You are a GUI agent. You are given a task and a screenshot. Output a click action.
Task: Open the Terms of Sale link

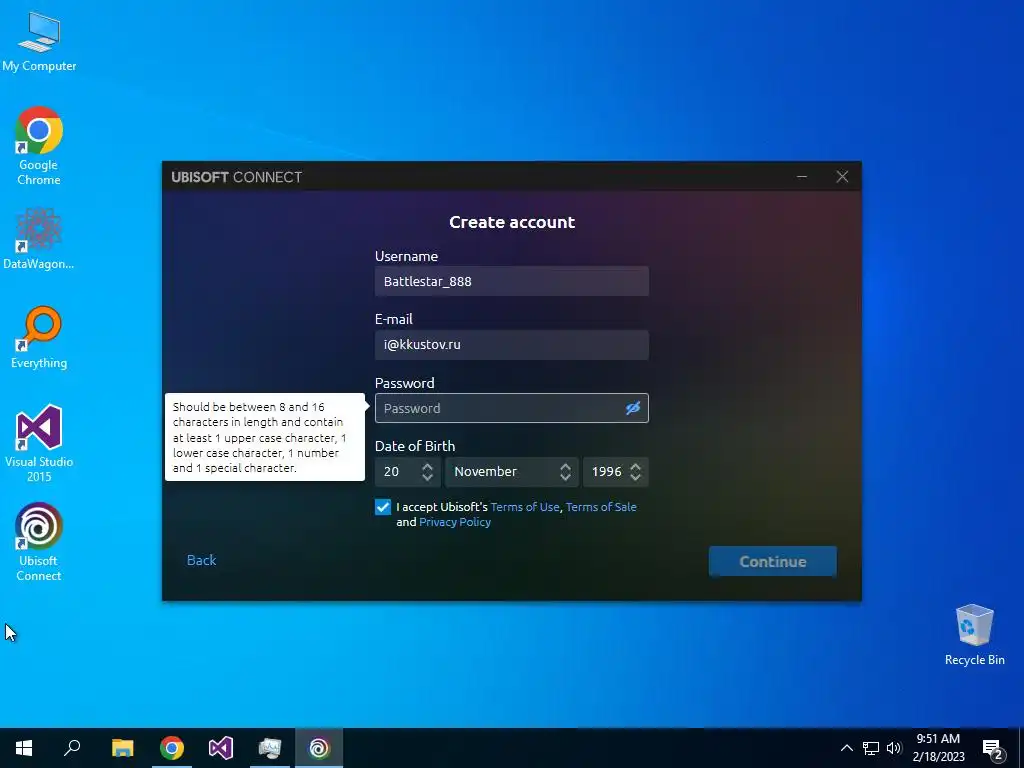(601, 507)
